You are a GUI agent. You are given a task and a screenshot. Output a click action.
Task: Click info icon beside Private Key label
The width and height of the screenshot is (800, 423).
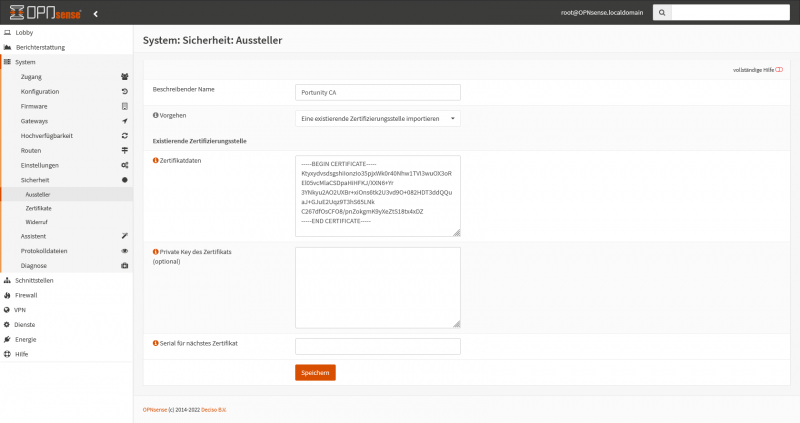point(155,252)
